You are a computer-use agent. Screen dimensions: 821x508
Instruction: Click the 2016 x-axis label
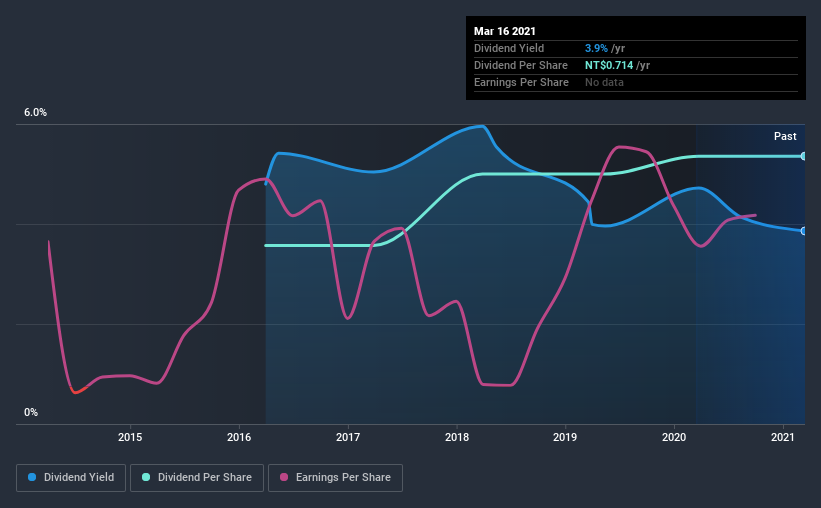click(x=239, y=437)
